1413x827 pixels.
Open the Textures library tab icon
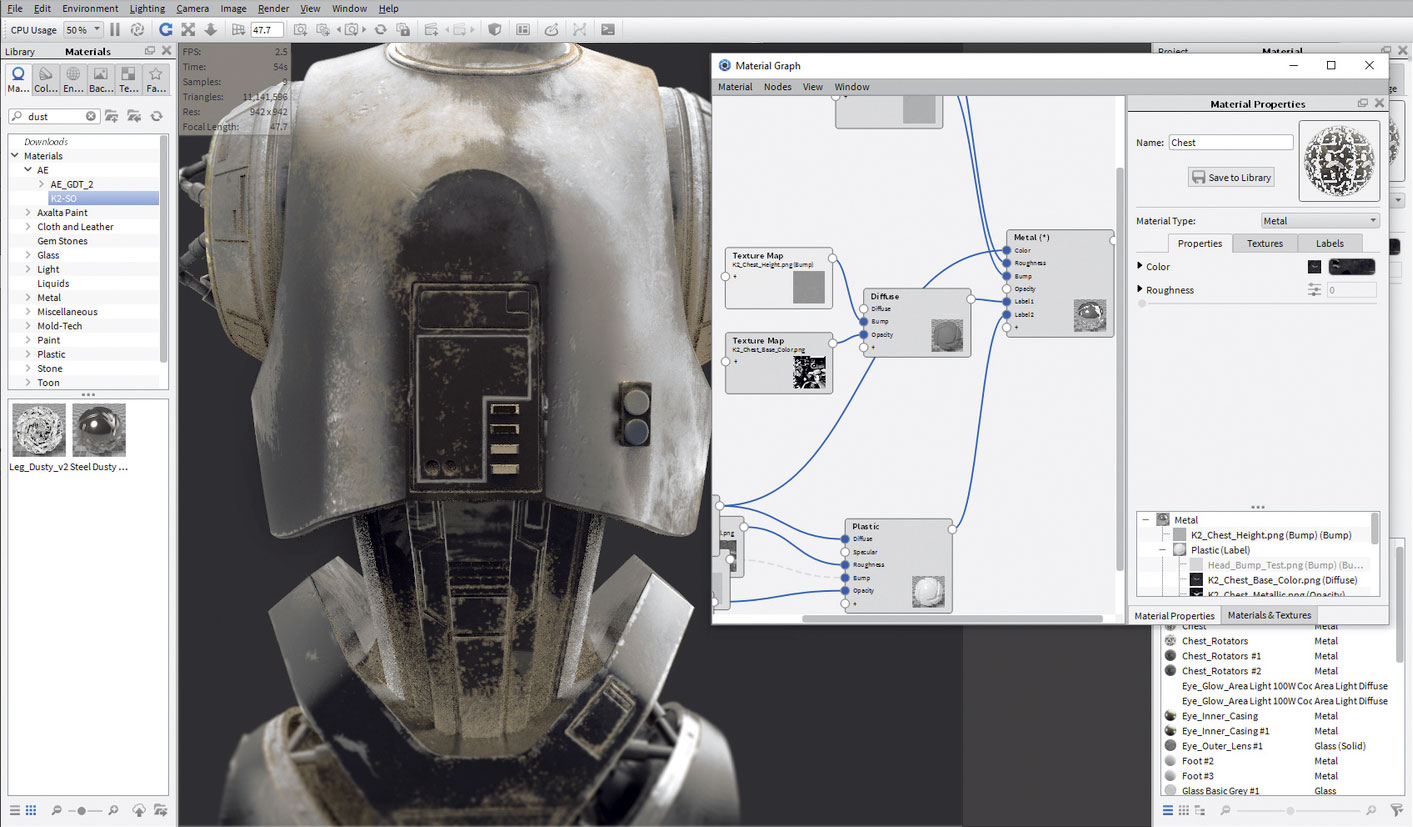(x=128, y=78)
